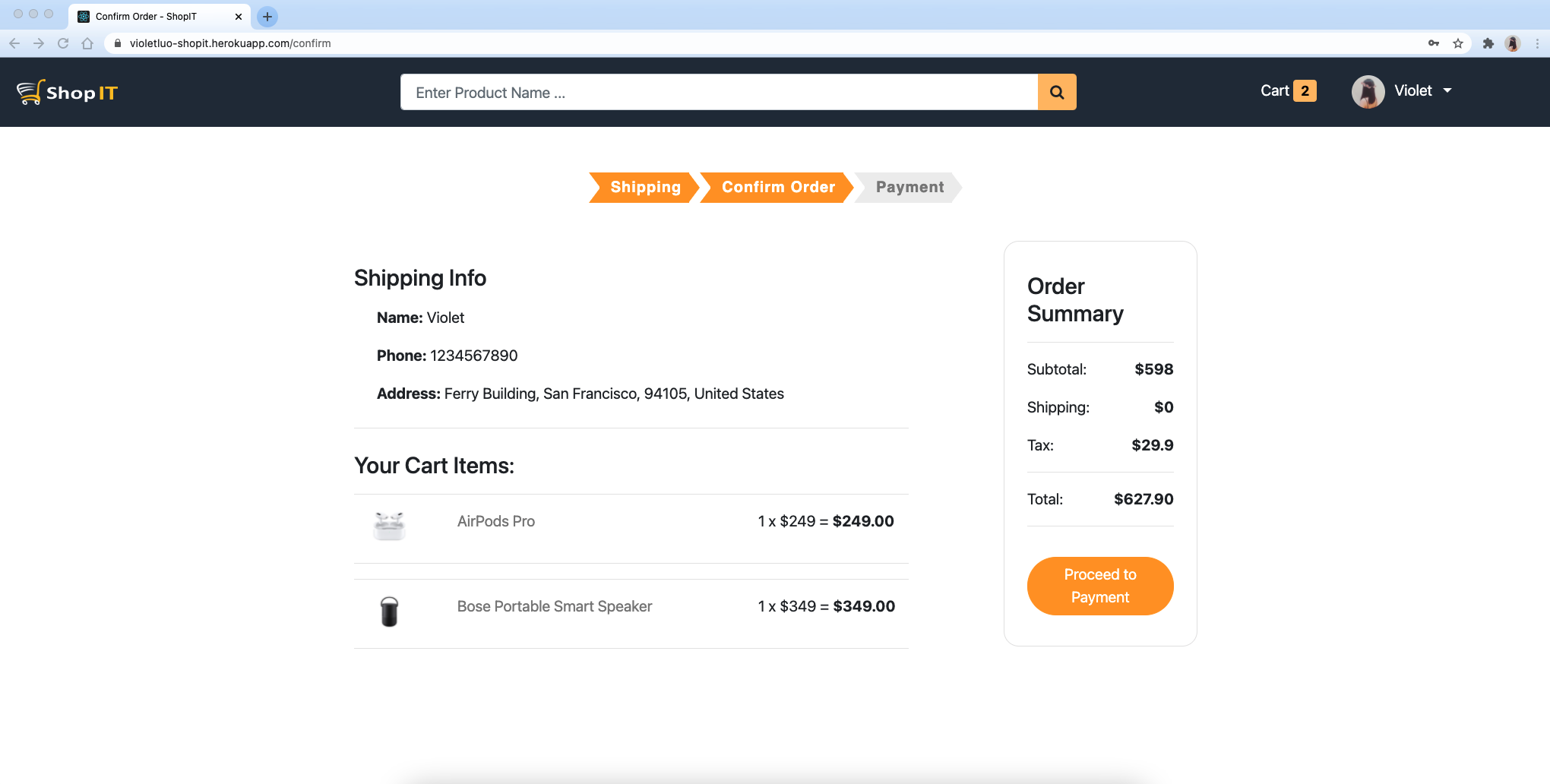Bookmark this page with star icon
The image size is (1550, 784).
click(1458, 43)
